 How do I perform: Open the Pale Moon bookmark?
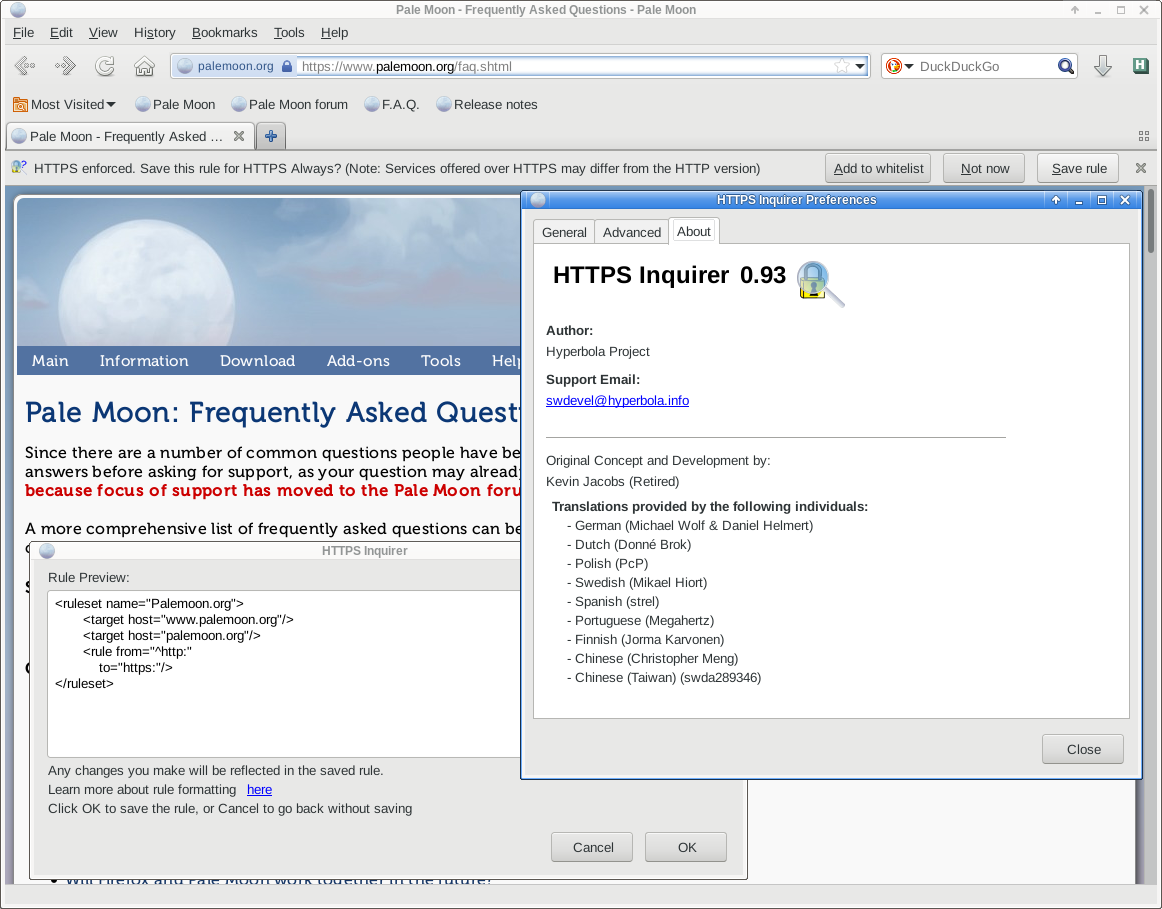coord(176,104)
